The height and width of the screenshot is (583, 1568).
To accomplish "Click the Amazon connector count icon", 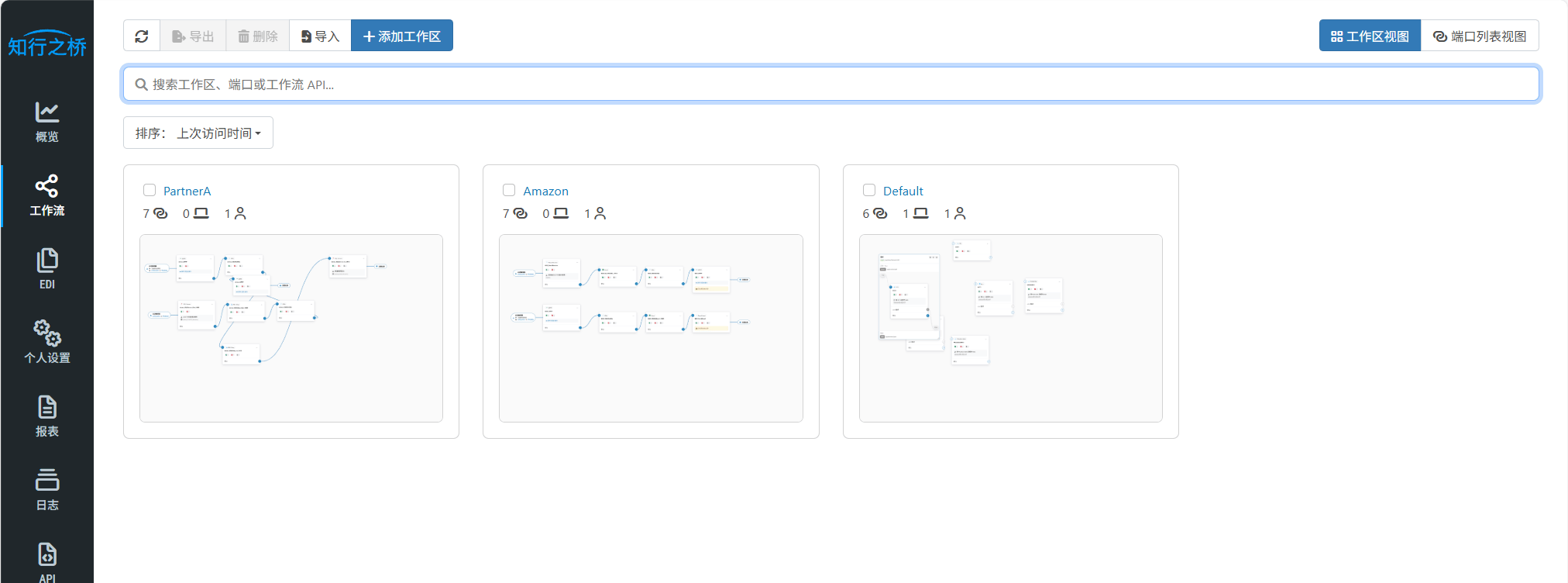I will (521, 213).
